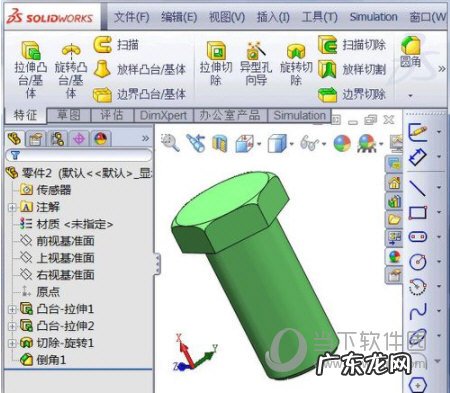Click the View Orientation cube icon
450x393 pixels.
point(245,144)
